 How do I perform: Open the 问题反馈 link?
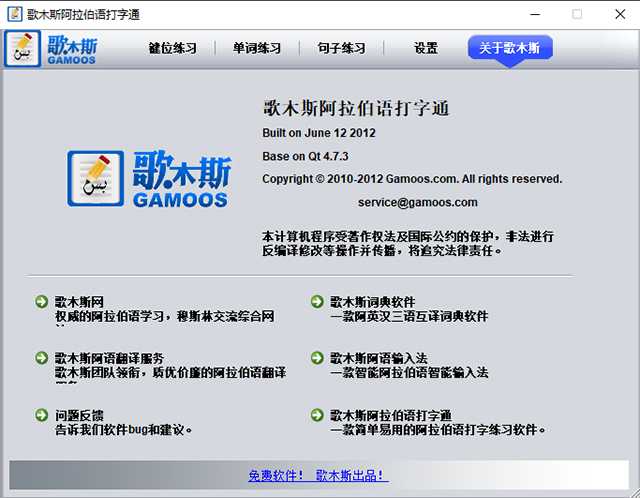coord(79,416)
